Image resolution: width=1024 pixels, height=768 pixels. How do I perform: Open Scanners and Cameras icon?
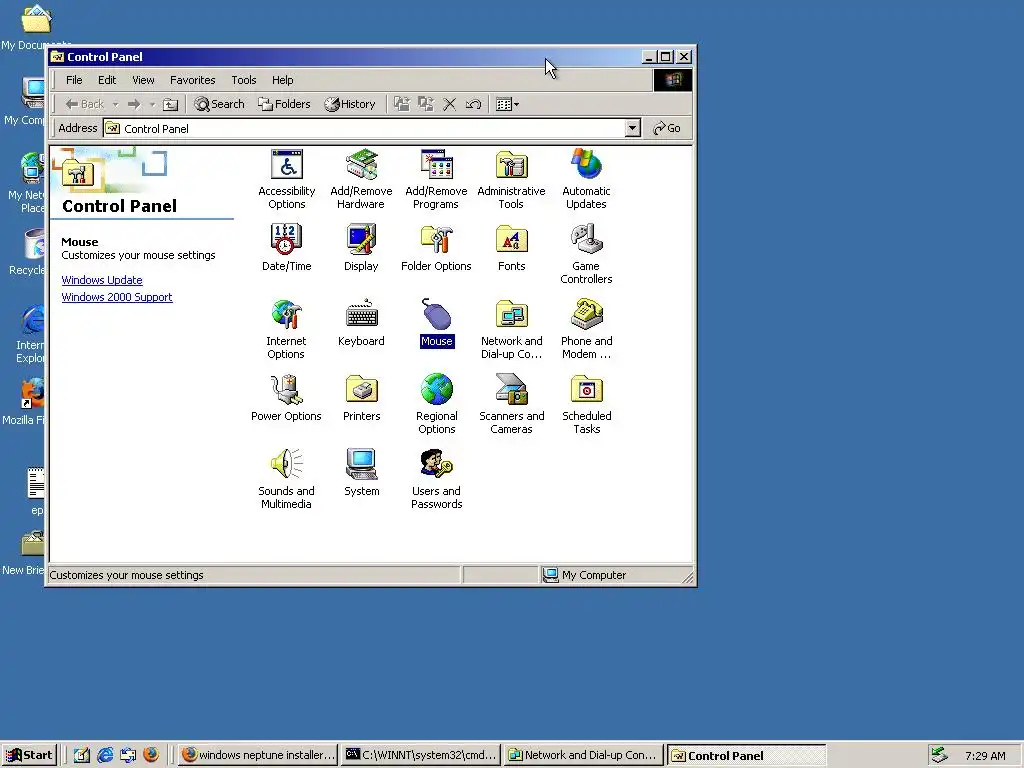[x=511, y=404]
